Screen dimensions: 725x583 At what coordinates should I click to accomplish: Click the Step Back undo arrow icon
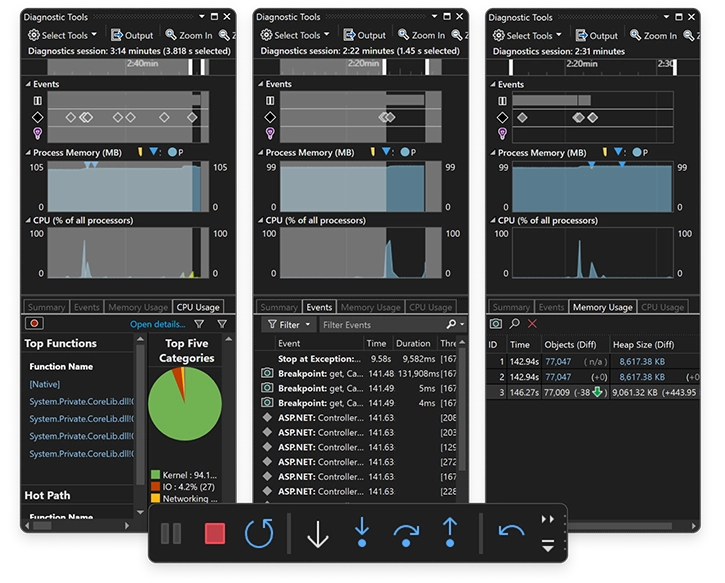coord(511,531)
